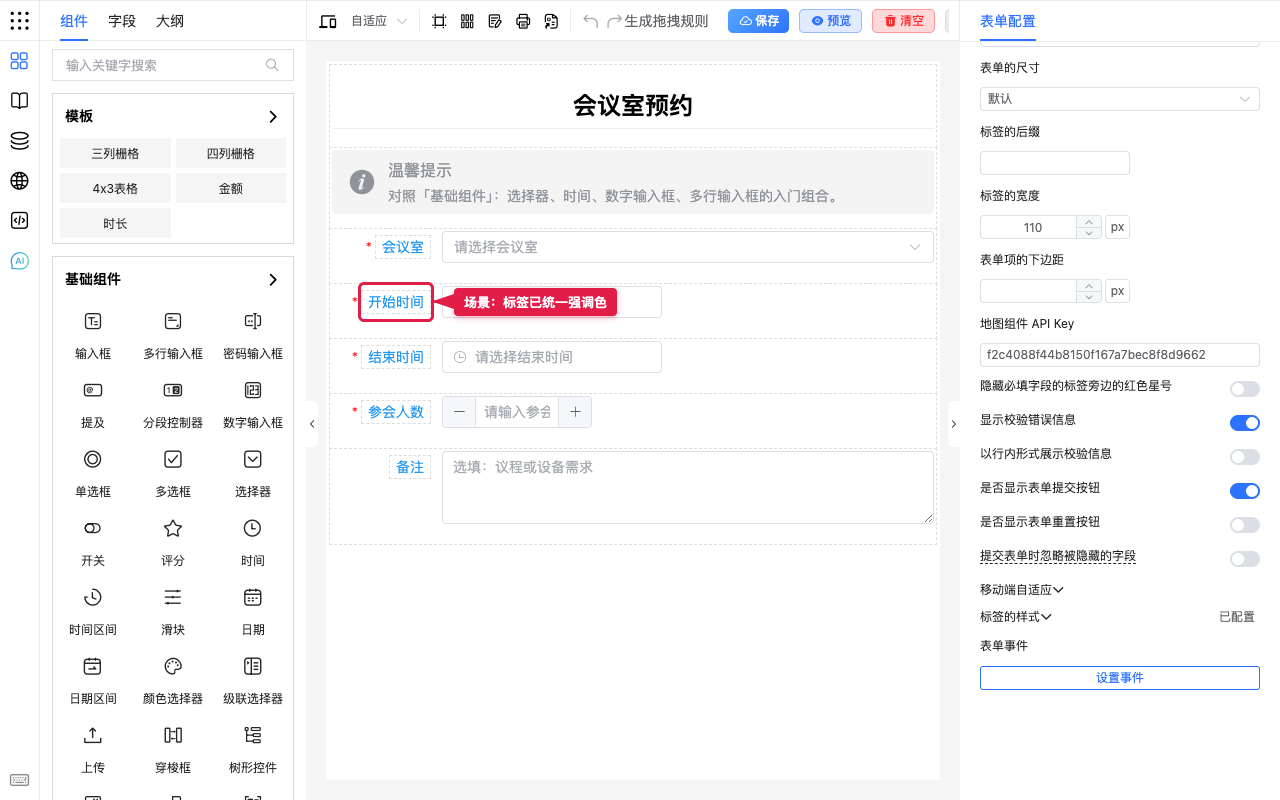Click the 清空 button
This screenshot has height=800, width=1280.
[x=903, y=21]
